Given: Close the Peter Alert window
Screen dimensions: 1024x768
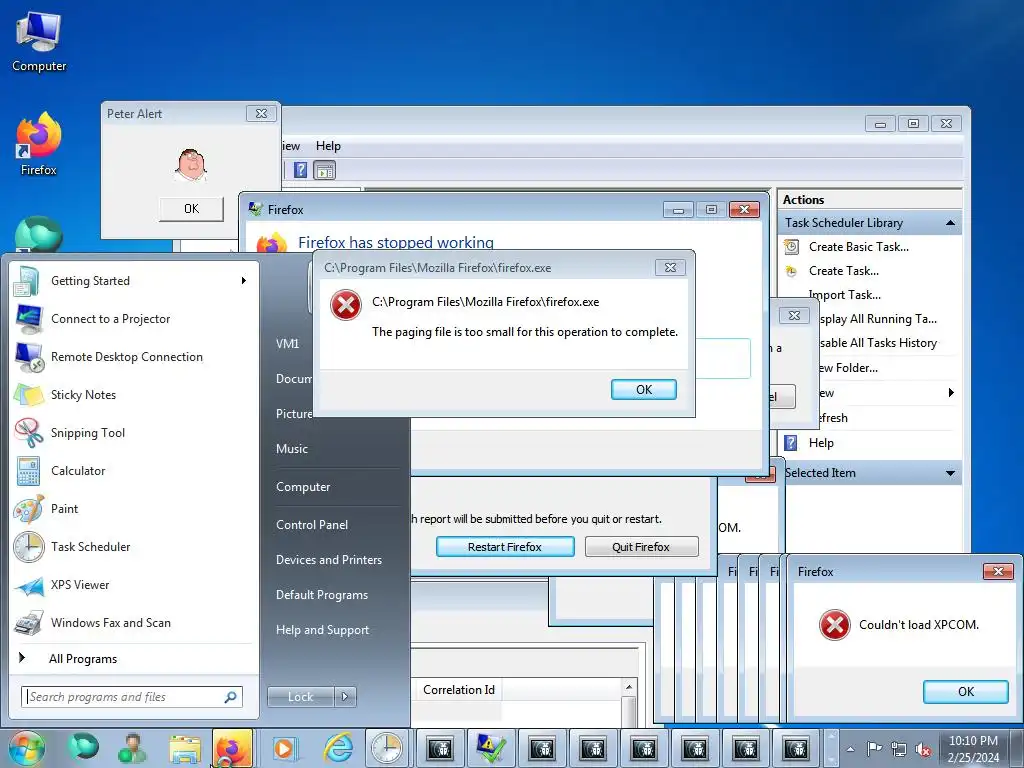Looking at the screenshot, I should click(x=261, y=114).
